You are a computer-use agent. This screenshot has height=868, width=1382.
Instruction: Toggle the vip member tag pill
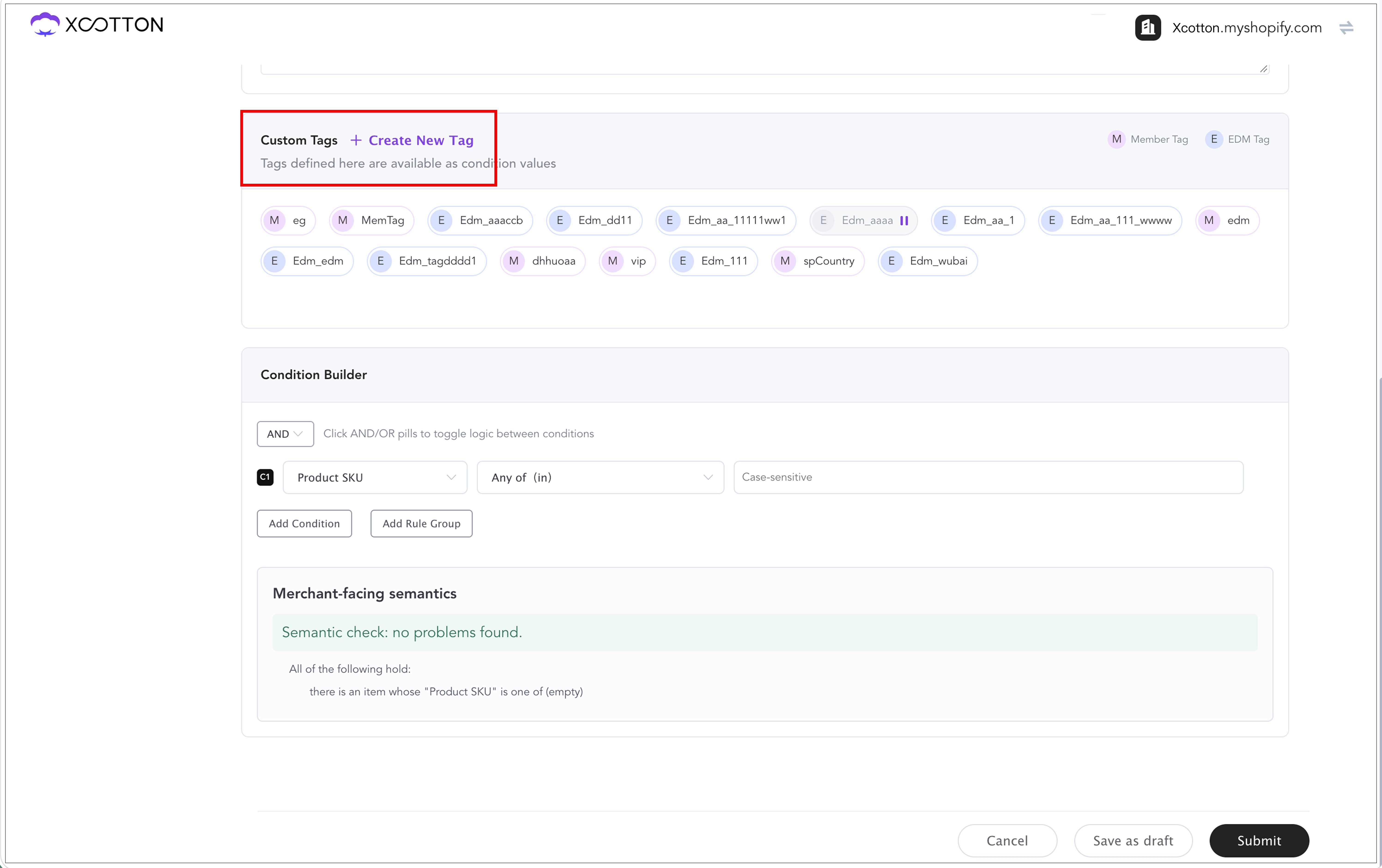coord(627,261)
